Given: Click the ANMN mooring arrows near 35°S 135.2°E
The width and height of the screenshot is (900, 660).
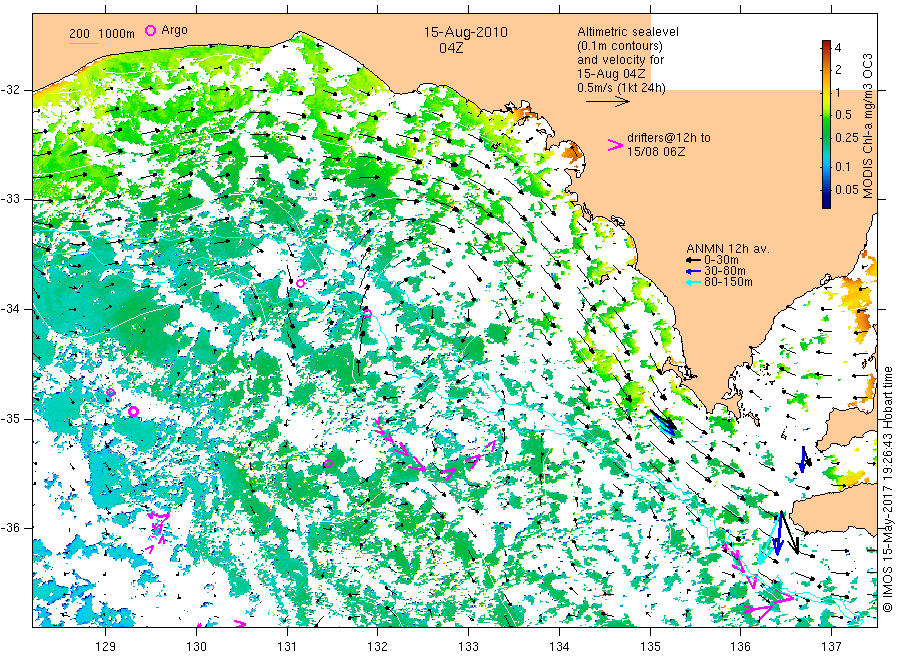Looking at the screenshot, I should (x=664, y=422).
